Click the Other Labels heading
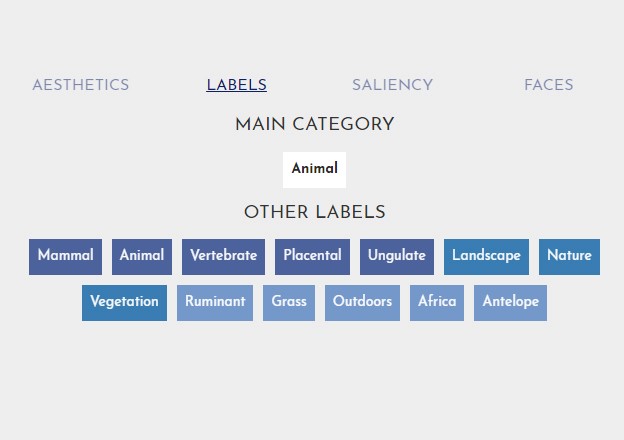This screenshot has height=440, width=624. pos(314,212)
